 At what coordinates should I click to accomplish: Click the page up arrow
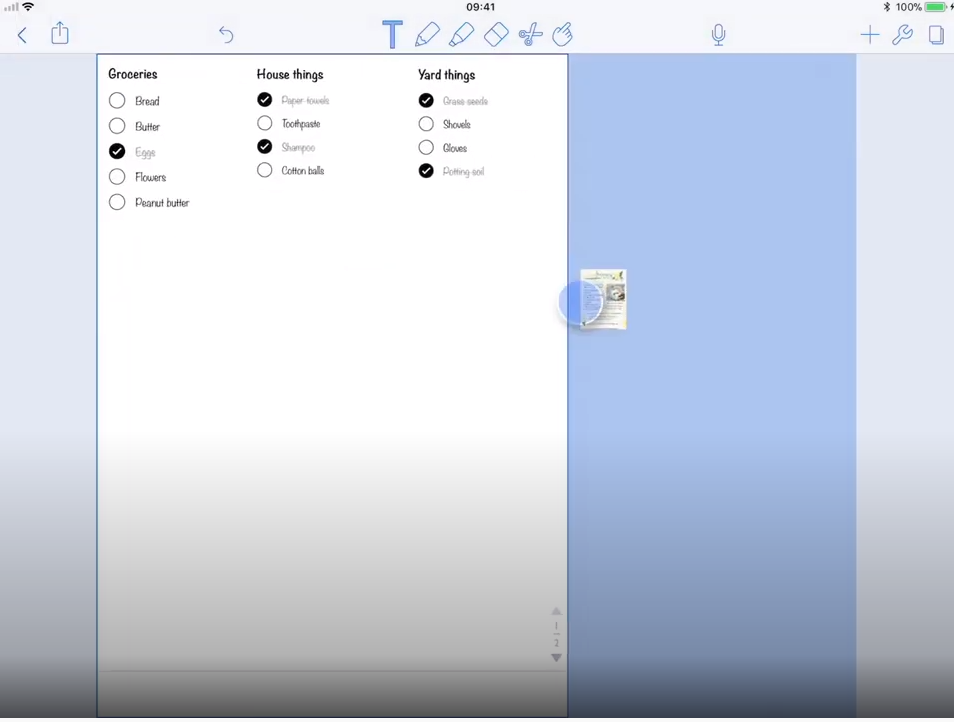pos(556,611)
